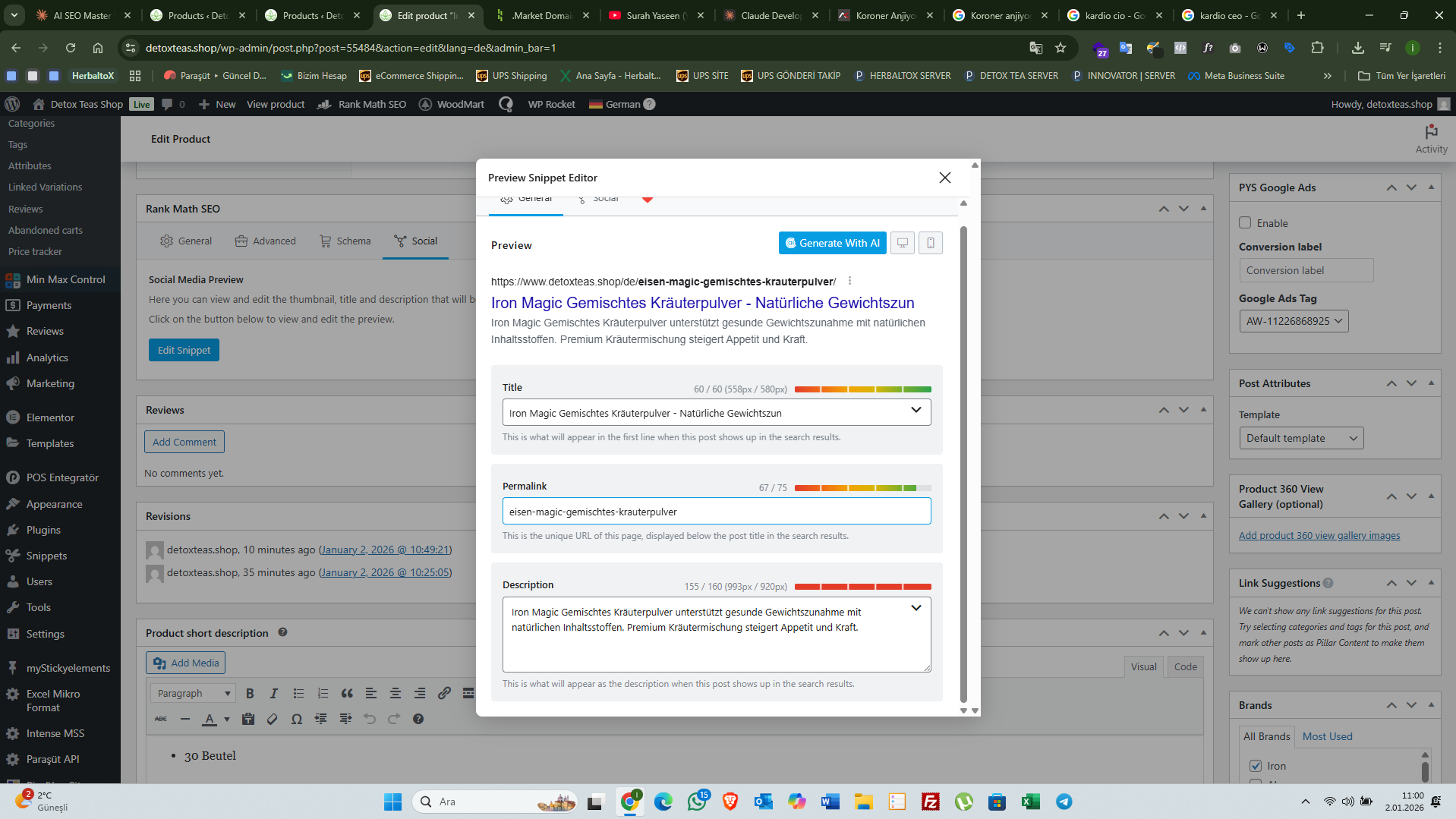Click the Generate With AI button

[x=832, y=243]
